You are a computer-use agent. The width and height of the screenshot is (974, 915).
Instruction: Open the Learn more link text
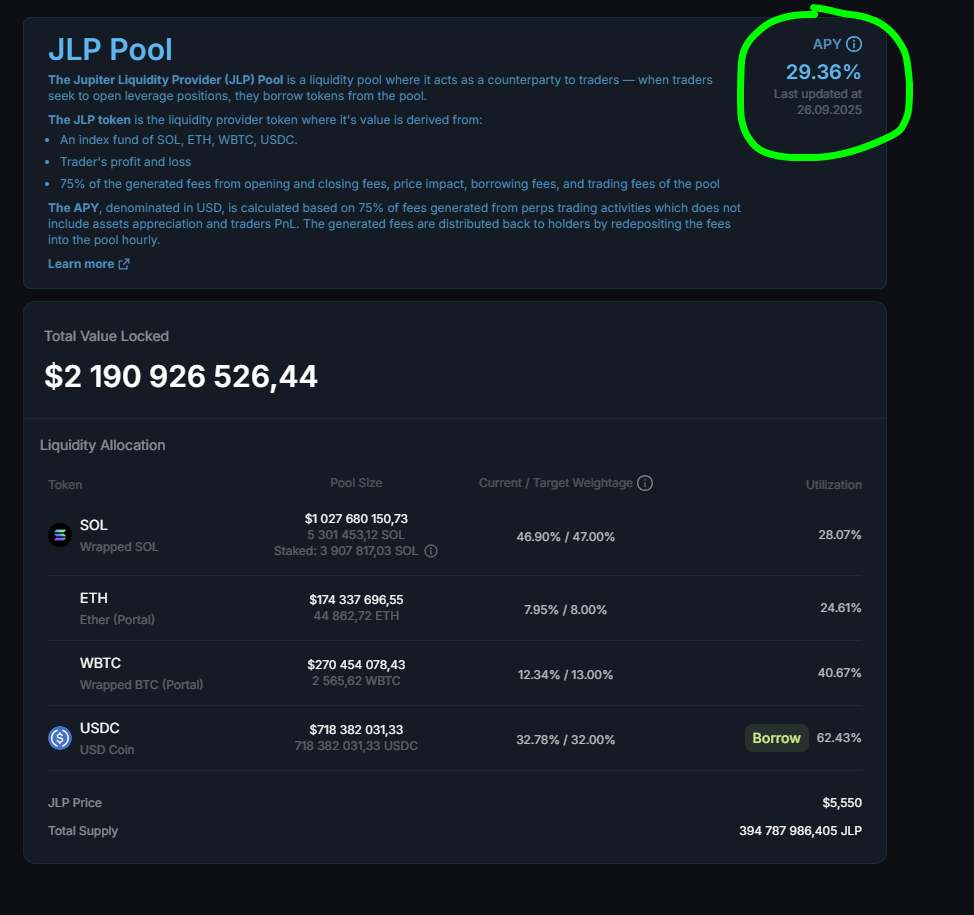coord(81,264)
